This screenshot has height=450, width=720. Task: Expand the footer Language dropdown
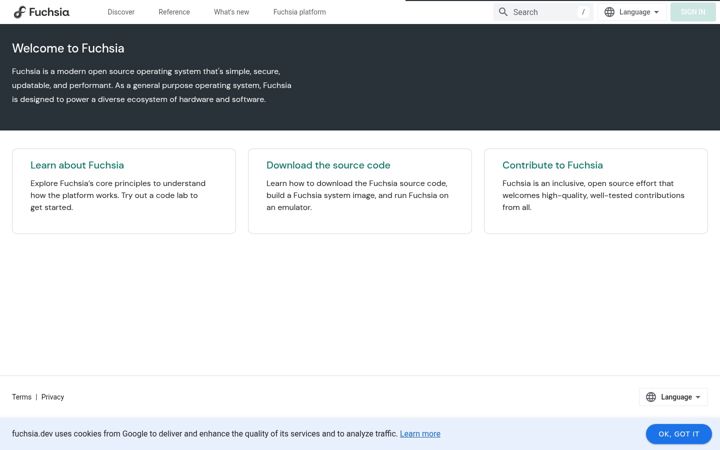[x=673, y=397]
